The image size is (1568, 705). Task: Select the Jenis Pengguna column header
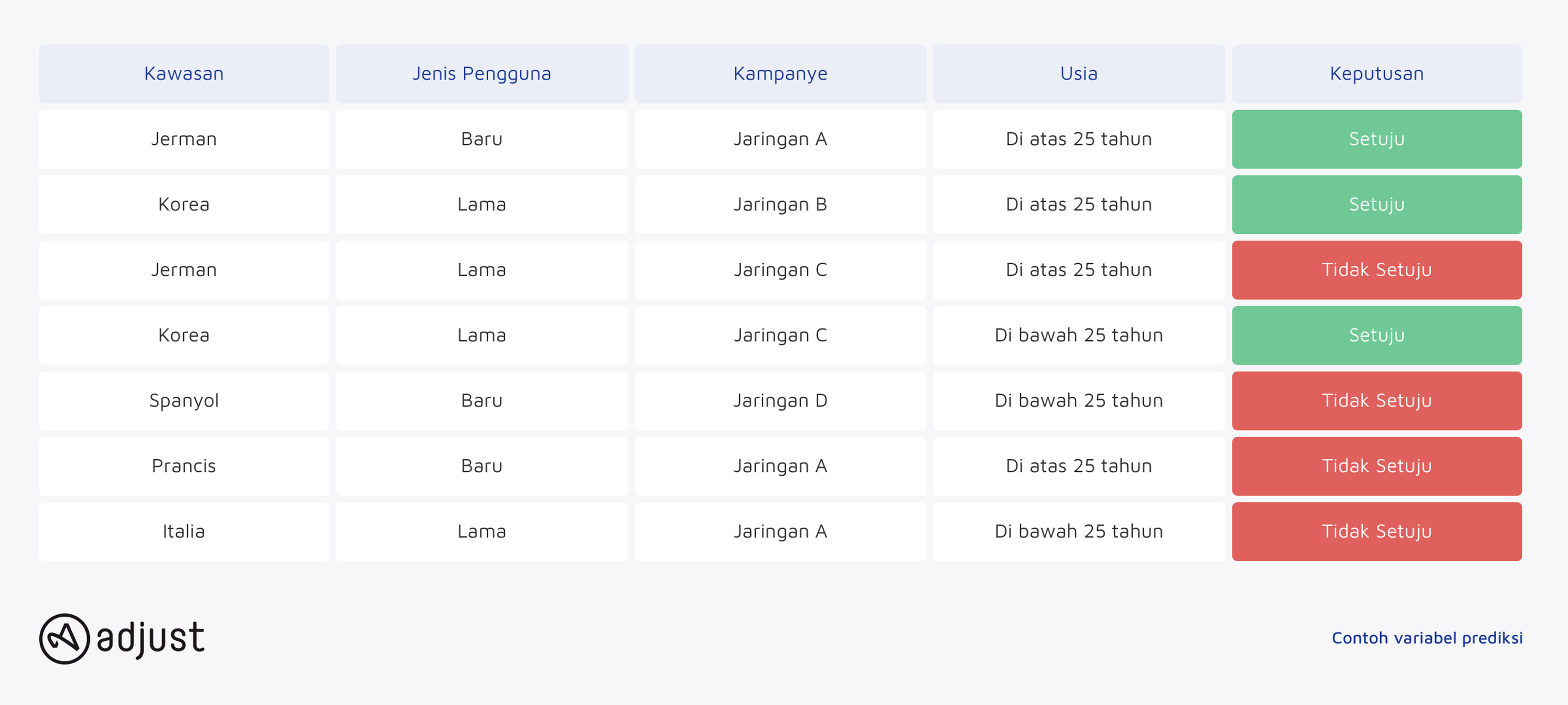click(x=481, y=74)
